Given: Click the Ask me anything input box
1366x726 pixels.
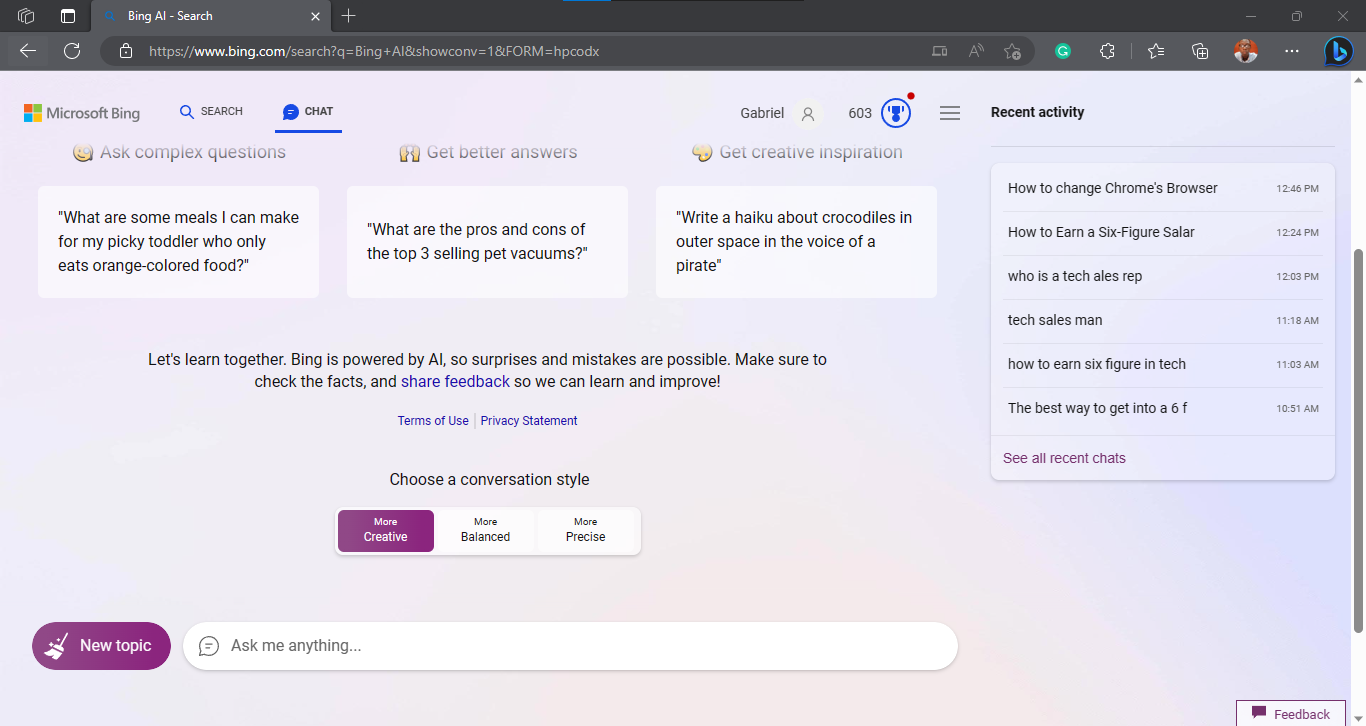Looking at the screenshot, I should [x=570, y=646].
